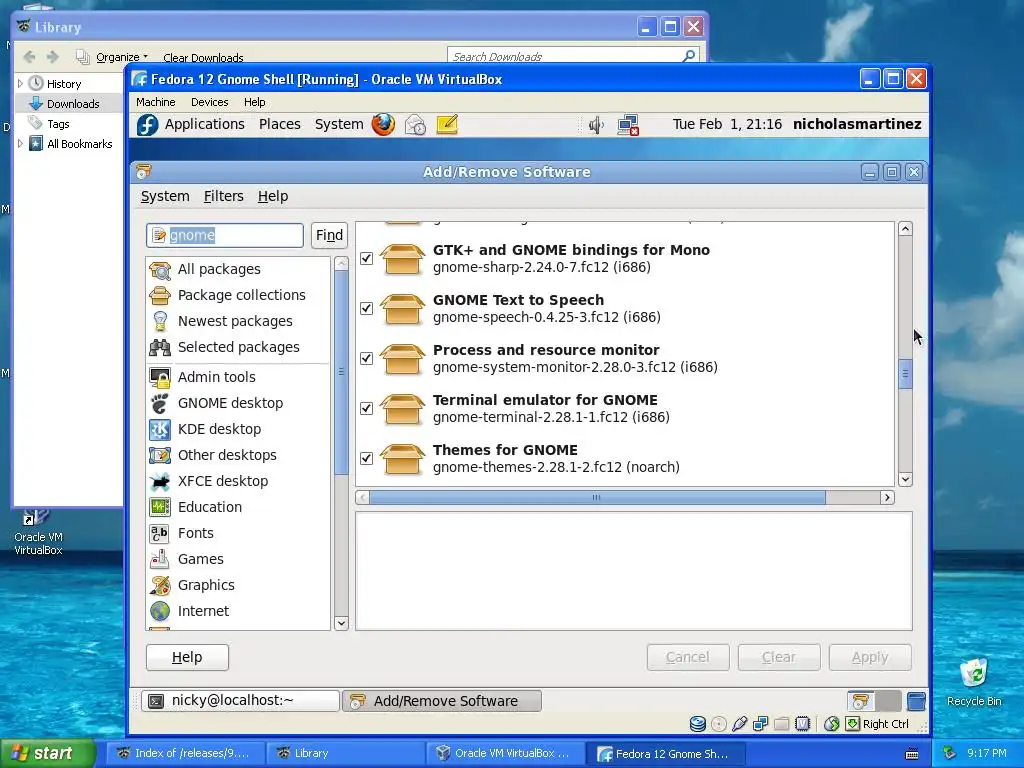Open the Filters menu in Add/Remove Software

223,196
